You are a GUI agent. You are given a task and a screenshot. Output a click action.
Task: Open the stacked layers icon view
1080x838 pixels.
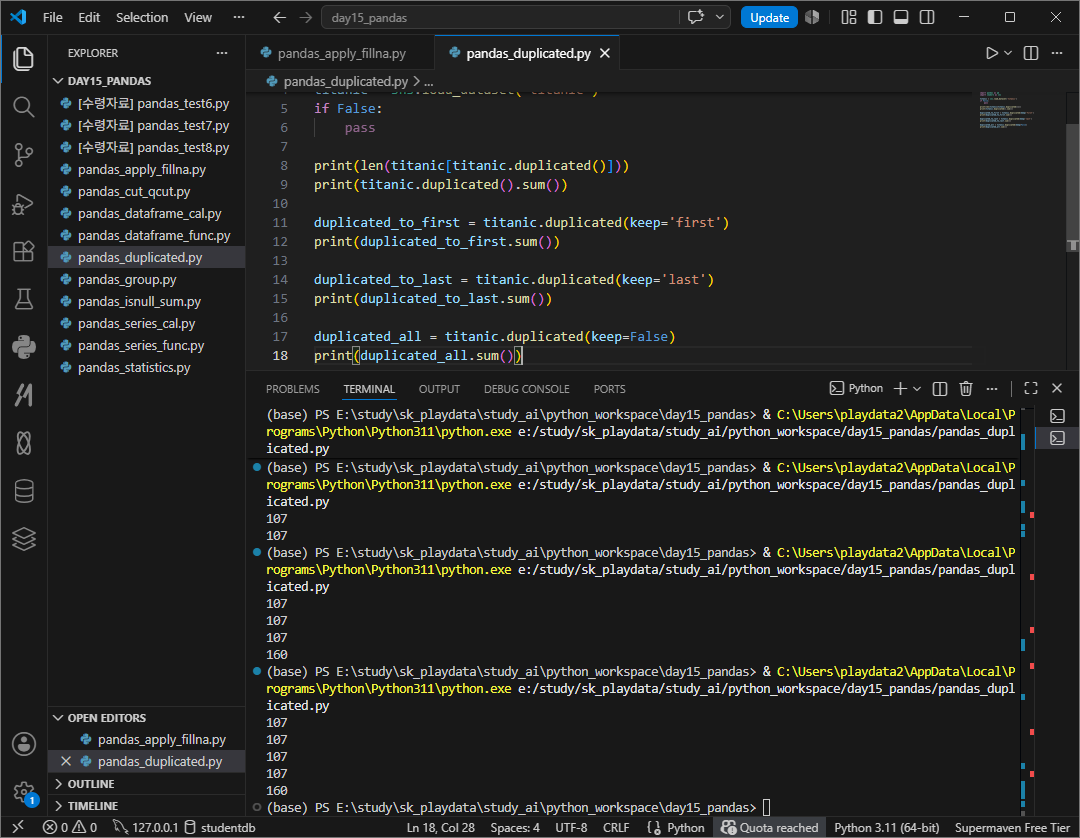tap(23, 538)
